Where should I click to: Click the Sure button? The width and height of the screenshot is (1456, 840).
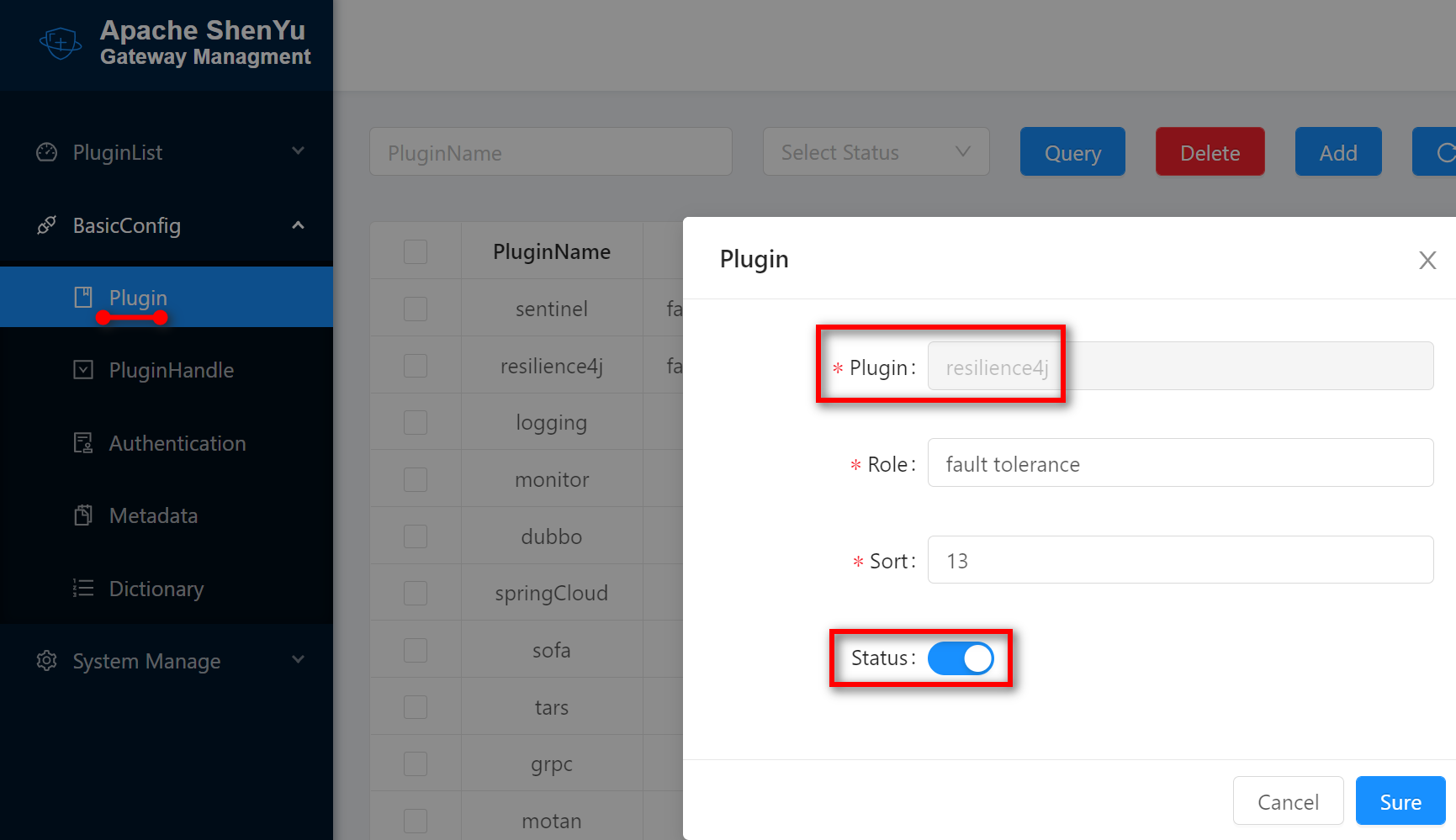pos(1400,801)
